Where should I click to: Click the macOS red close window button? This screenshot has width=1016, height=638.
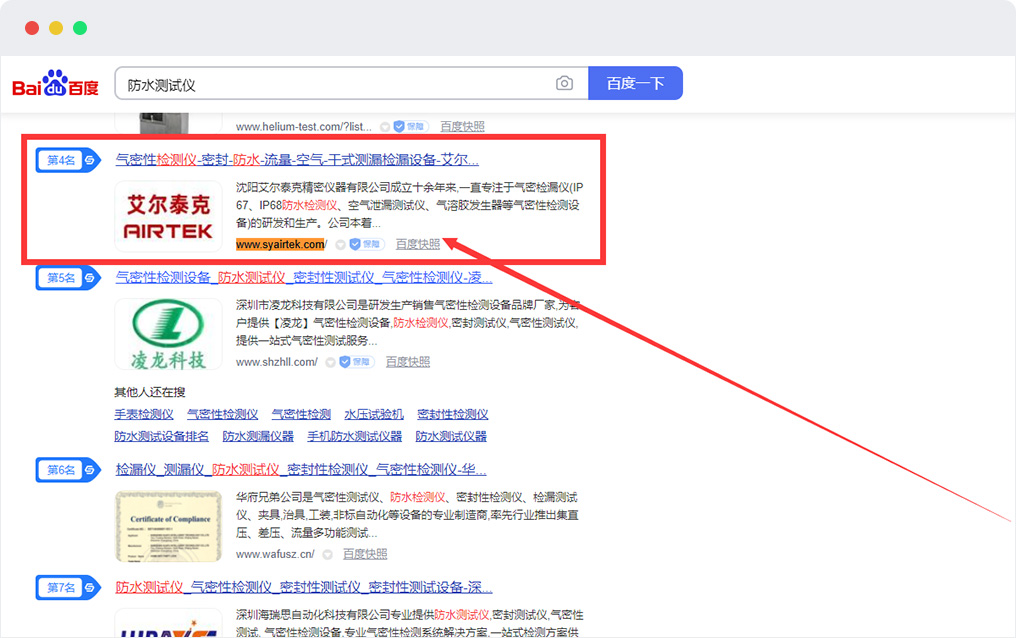click(32, 28)
